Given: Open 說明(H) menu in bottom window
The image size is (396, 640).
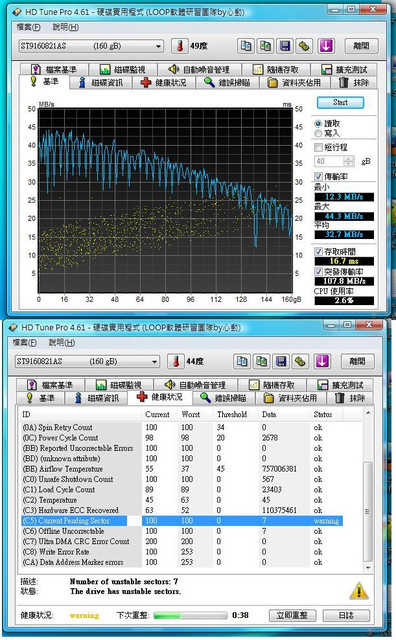Looking at the screenshot, I should tap(62, 342).
